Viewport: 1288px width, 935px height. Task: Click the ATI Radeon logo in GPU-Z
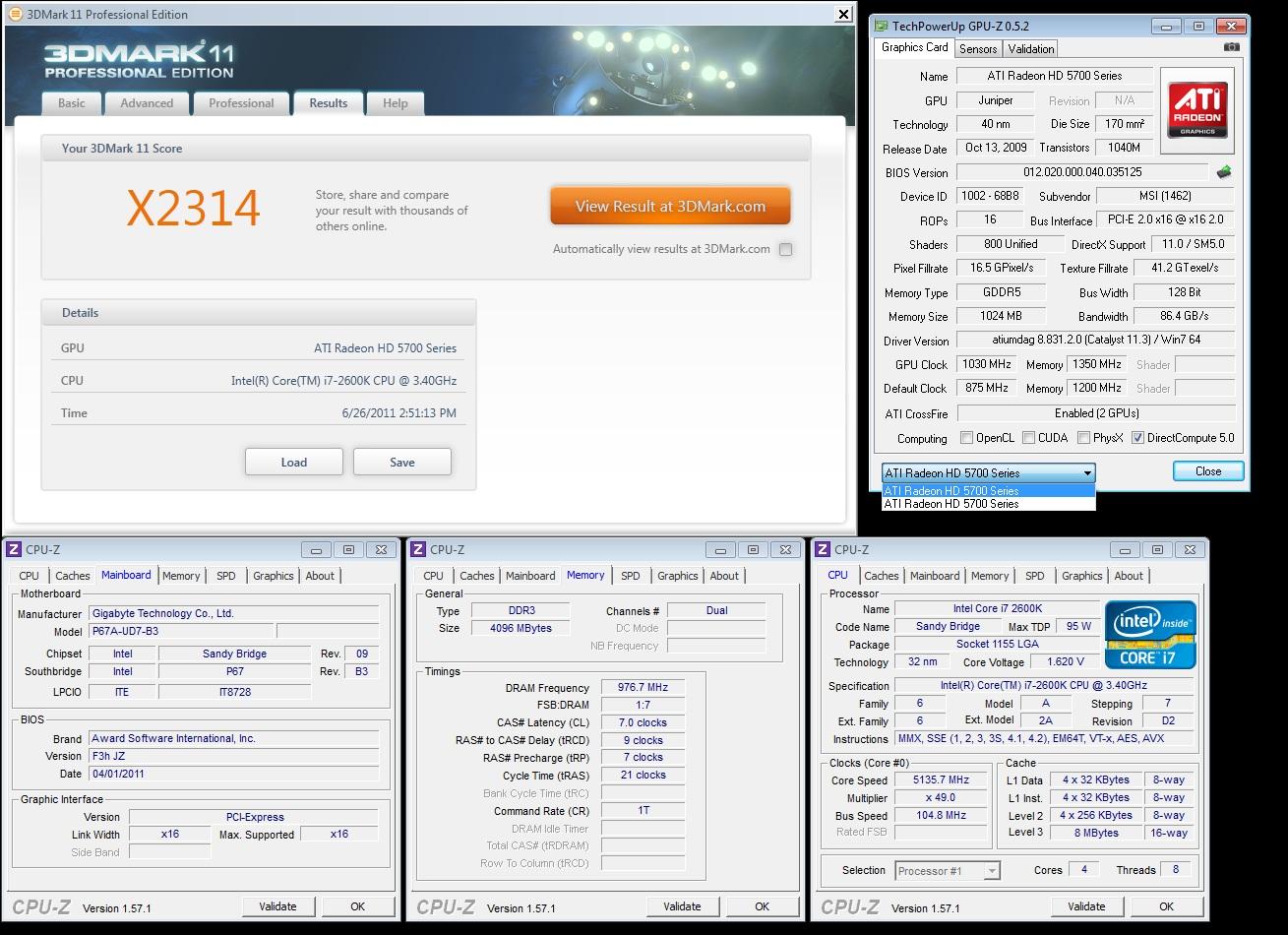tap(1197, 111)
